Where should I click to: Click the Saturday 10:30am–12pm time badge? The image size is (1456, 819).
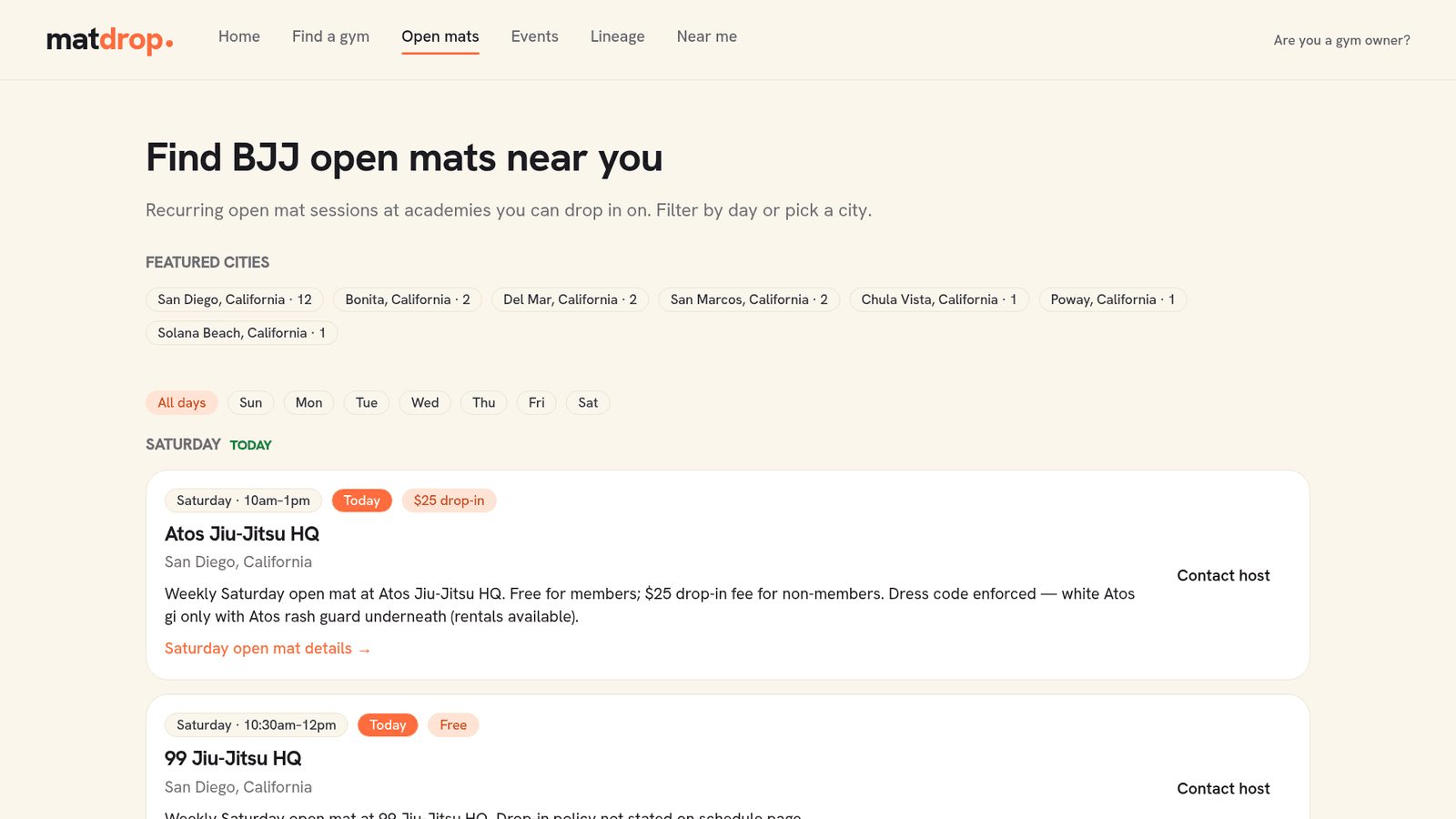257,725
